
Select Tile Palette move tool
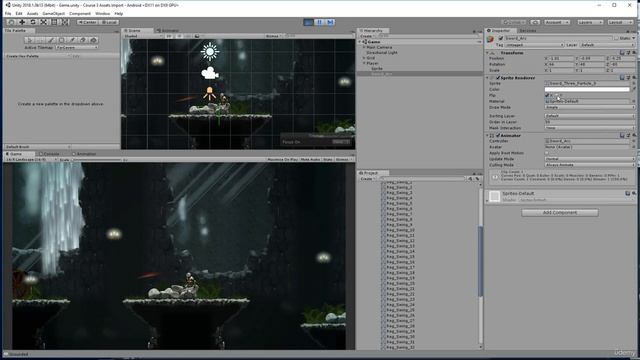(x=40, y=40)
